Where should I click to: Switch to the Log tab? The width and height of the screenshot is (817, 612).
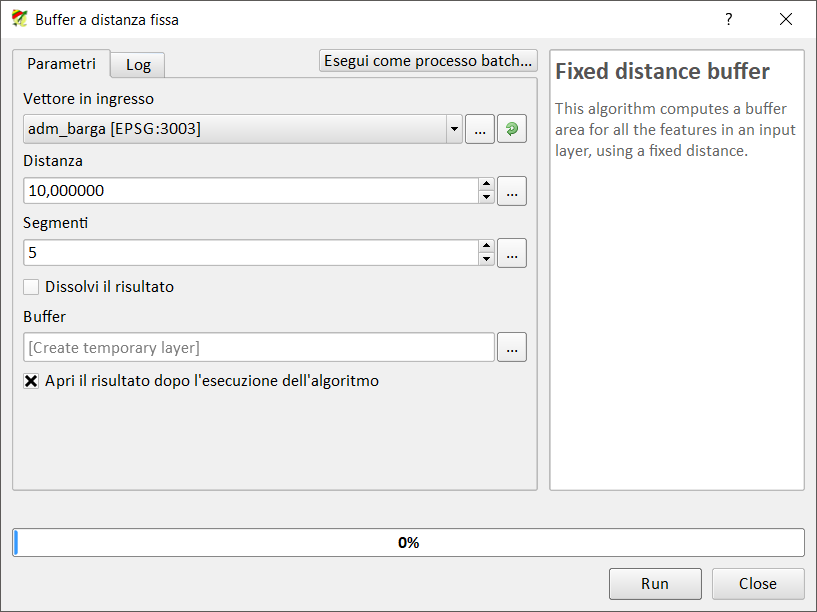coord(138,65)
